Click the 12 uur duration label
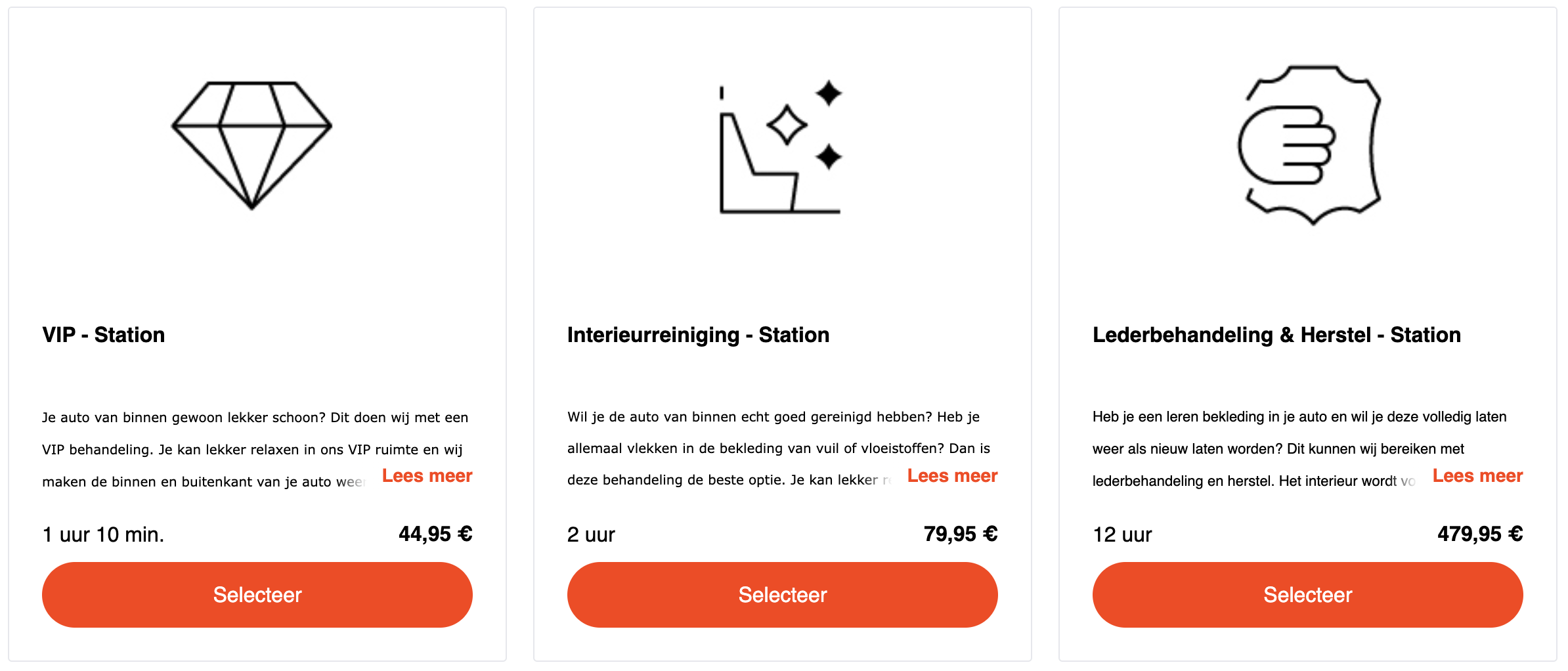This screenshot has height=671, width=1568. (x=1122, y=534)
